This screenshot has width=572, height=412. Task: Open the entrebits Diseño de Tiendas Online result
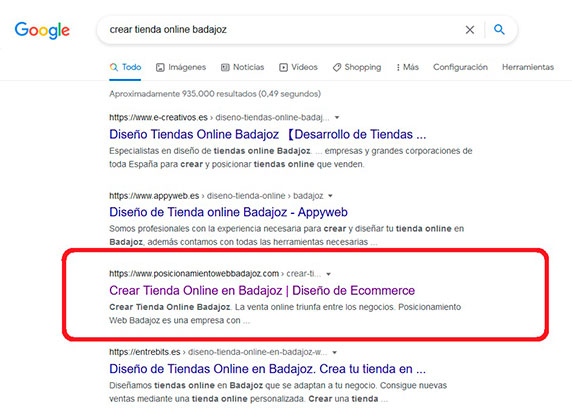267,369
